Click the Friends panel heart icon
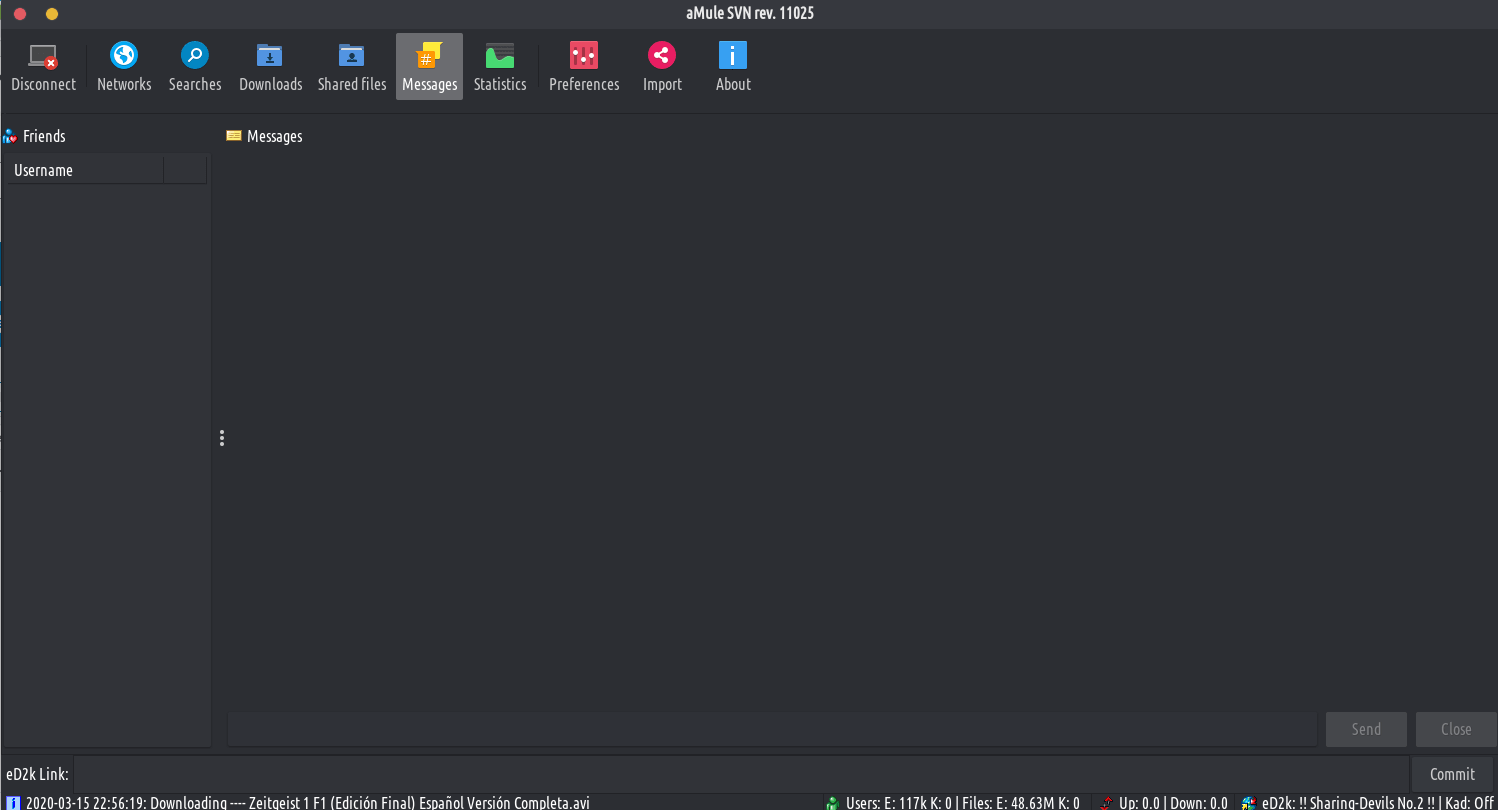Screen dimensions: 1498x810 click(10, 136)
